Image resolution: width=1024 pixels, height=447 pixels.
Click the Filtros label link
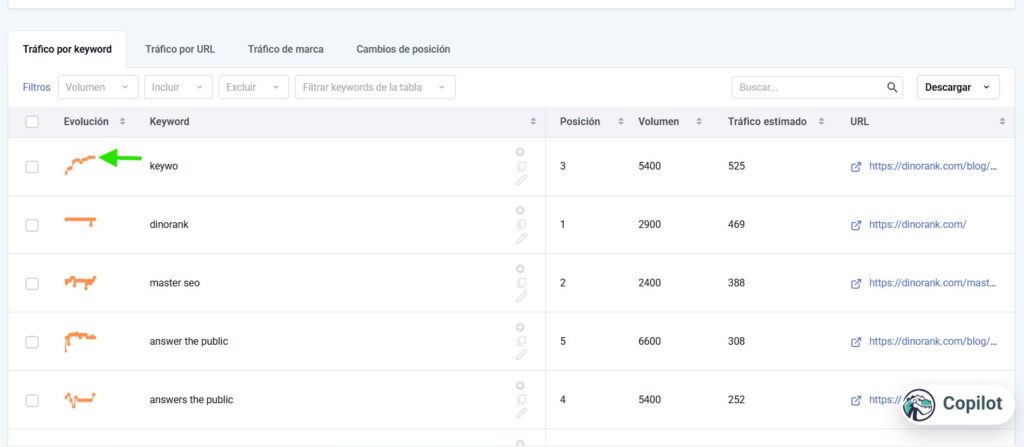coord(37,87)
